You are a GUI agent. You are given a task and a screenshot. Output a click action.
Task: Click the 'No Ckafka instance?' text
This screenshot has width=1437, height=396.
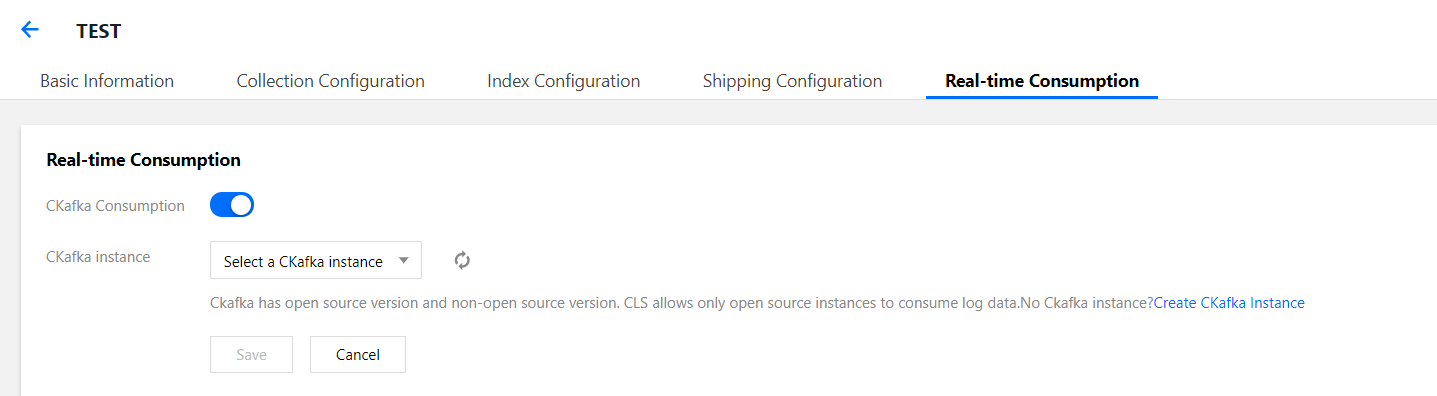(1086, 303)
